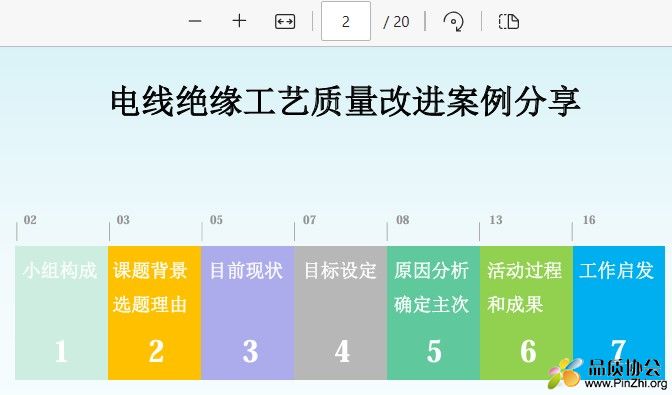672x395 pixels.
Task: Click the total pages '/ 20' text
Action: coord(396,22)
